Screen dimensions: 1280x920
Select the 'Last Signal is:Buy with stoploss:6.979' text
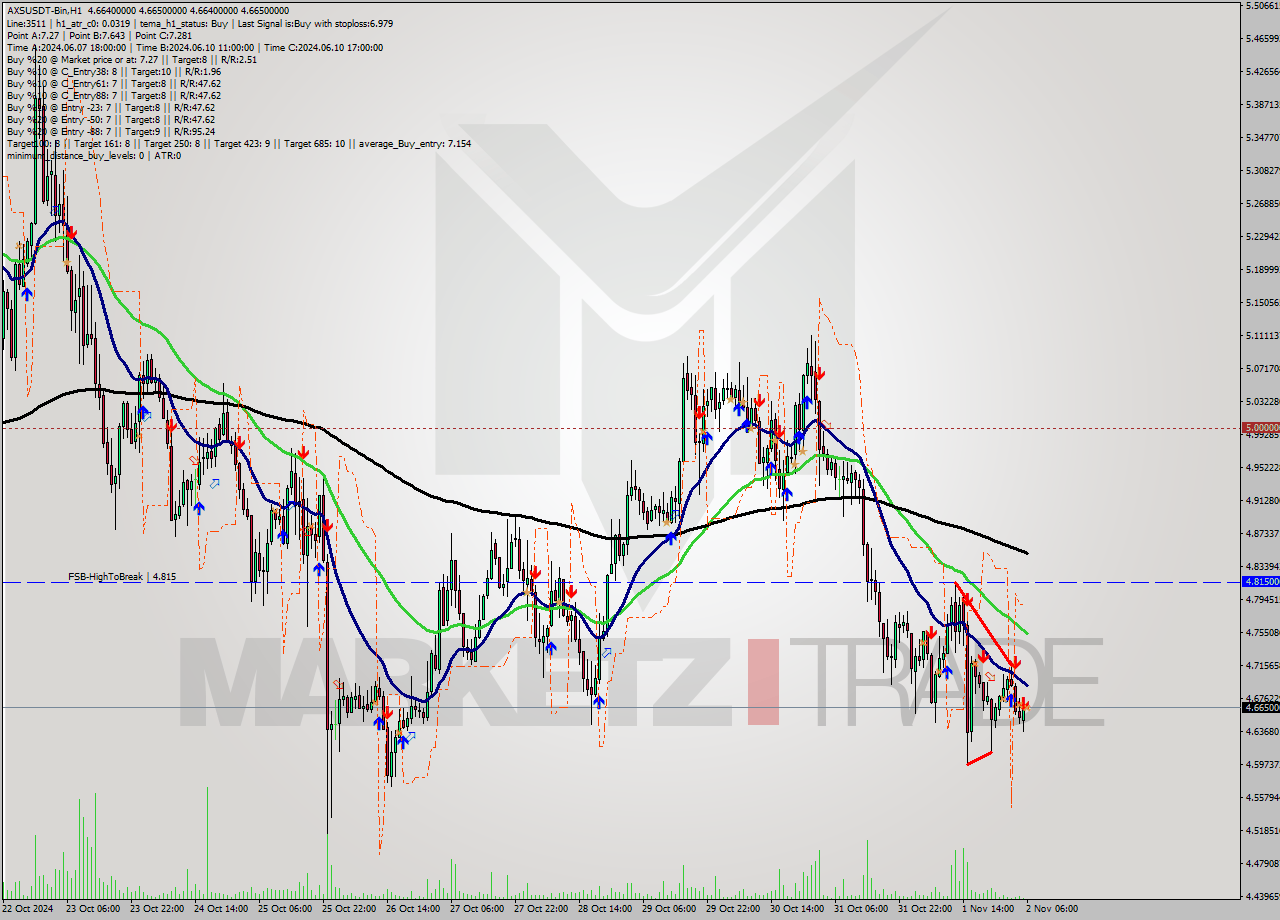point(316,23)
